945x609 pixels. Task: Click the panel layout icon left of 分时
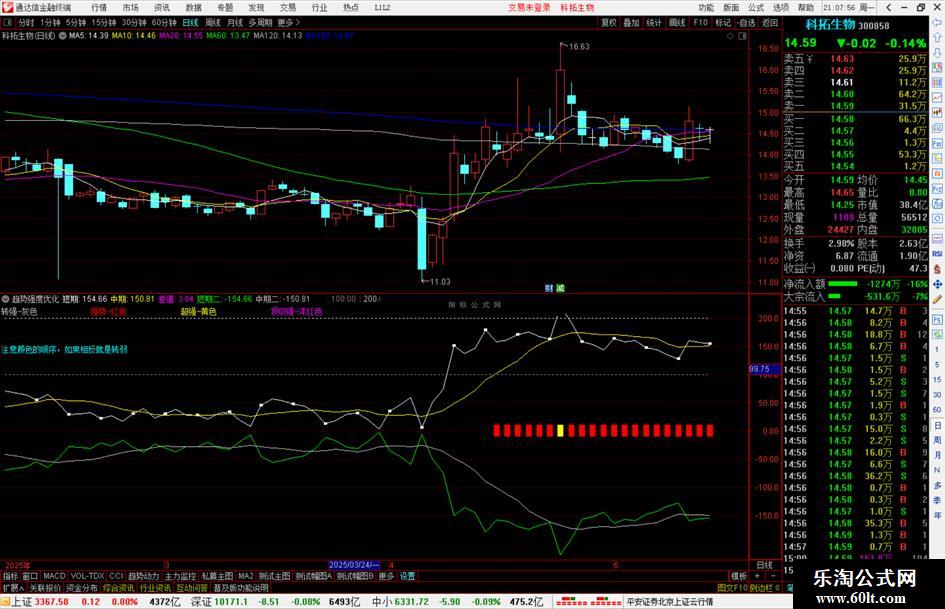point(7,22)
